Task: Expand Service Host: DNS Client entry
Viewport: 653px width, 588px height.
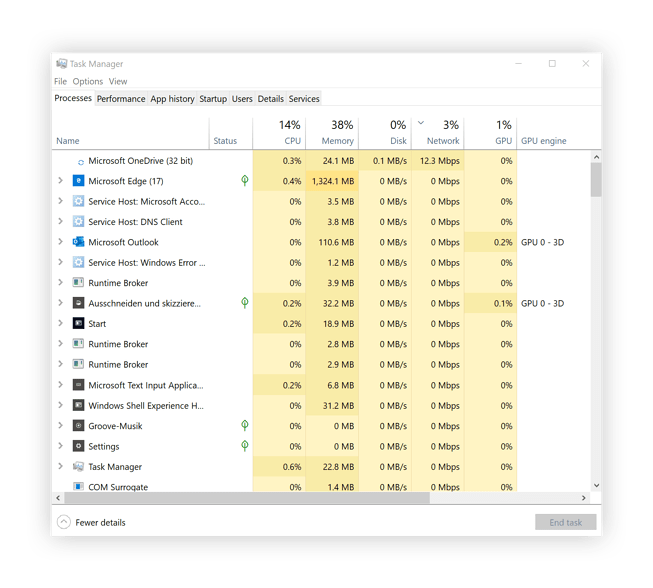Action: click(x=61, y=222)
